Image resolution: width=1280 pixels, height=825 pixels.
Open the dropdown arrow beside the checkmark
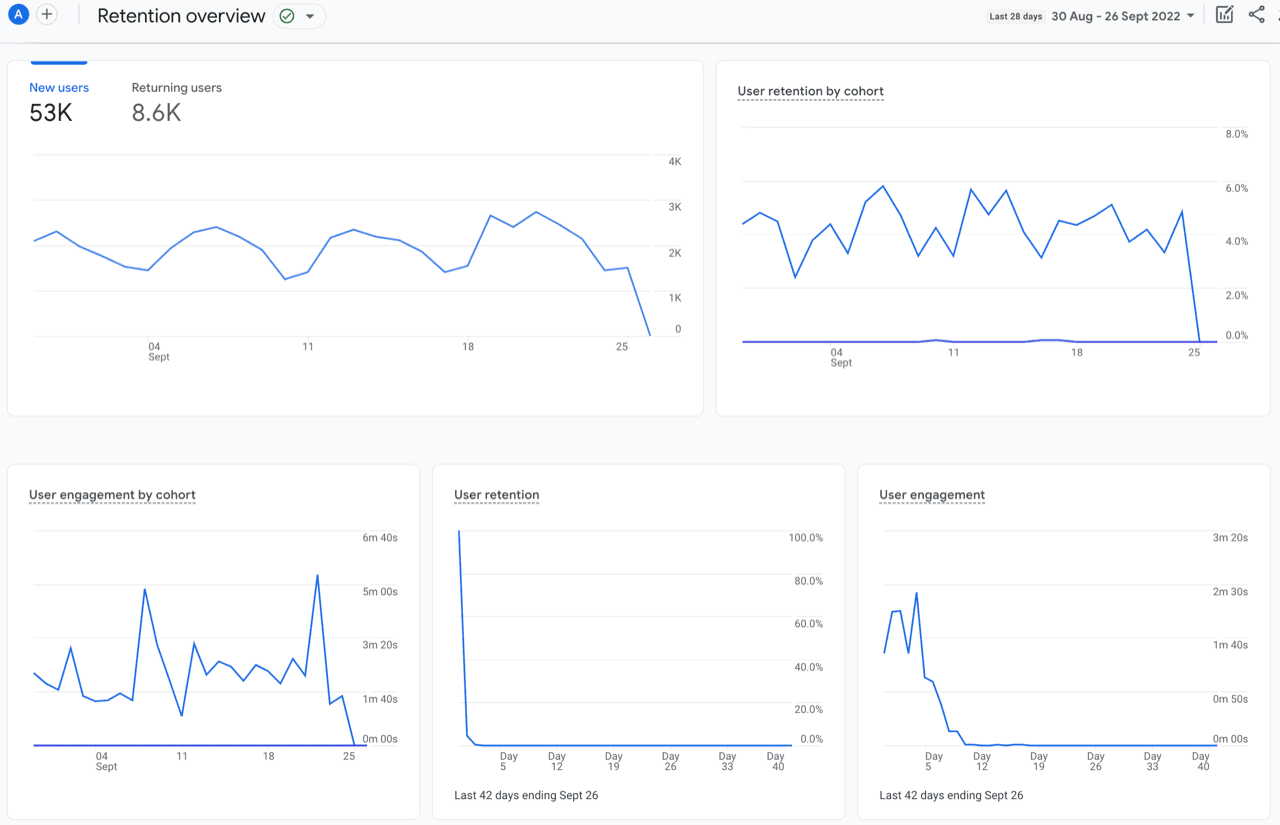coord(310,16)
